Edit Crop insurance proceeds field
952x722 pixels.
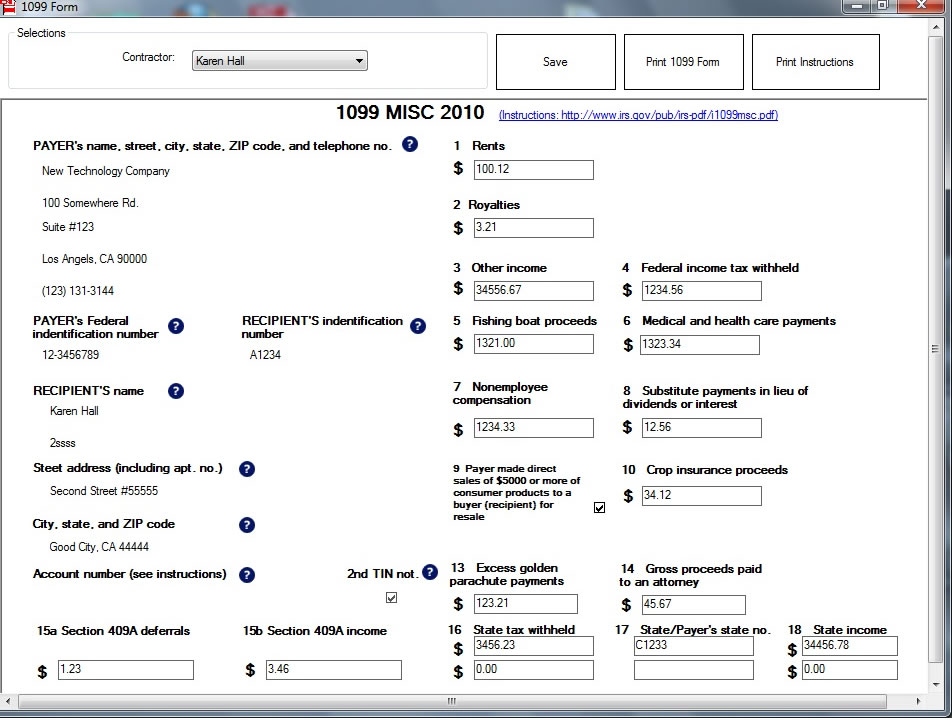pyautogui.click(x=702, y=496)
